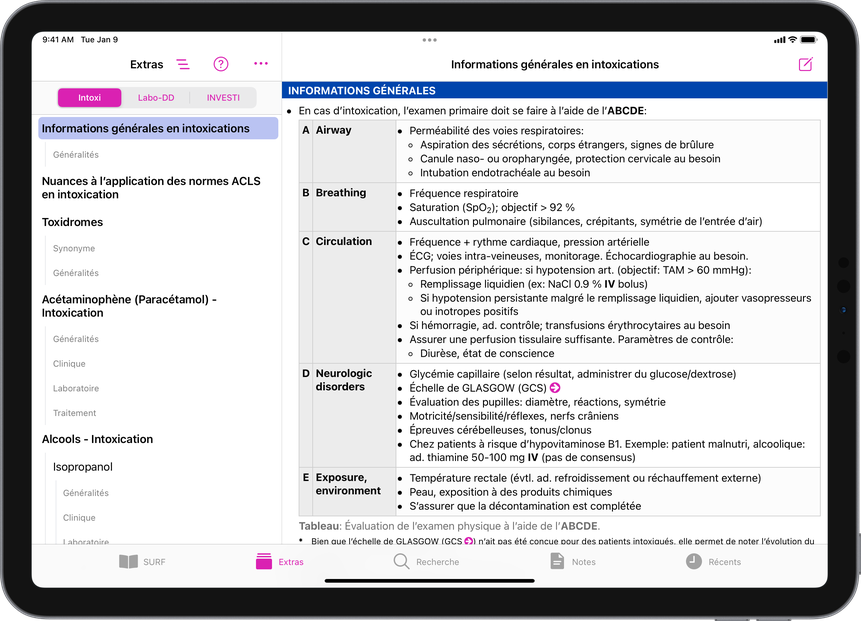Open the SURF tab label
Viewport: 861px width, 621px height.
154,562
